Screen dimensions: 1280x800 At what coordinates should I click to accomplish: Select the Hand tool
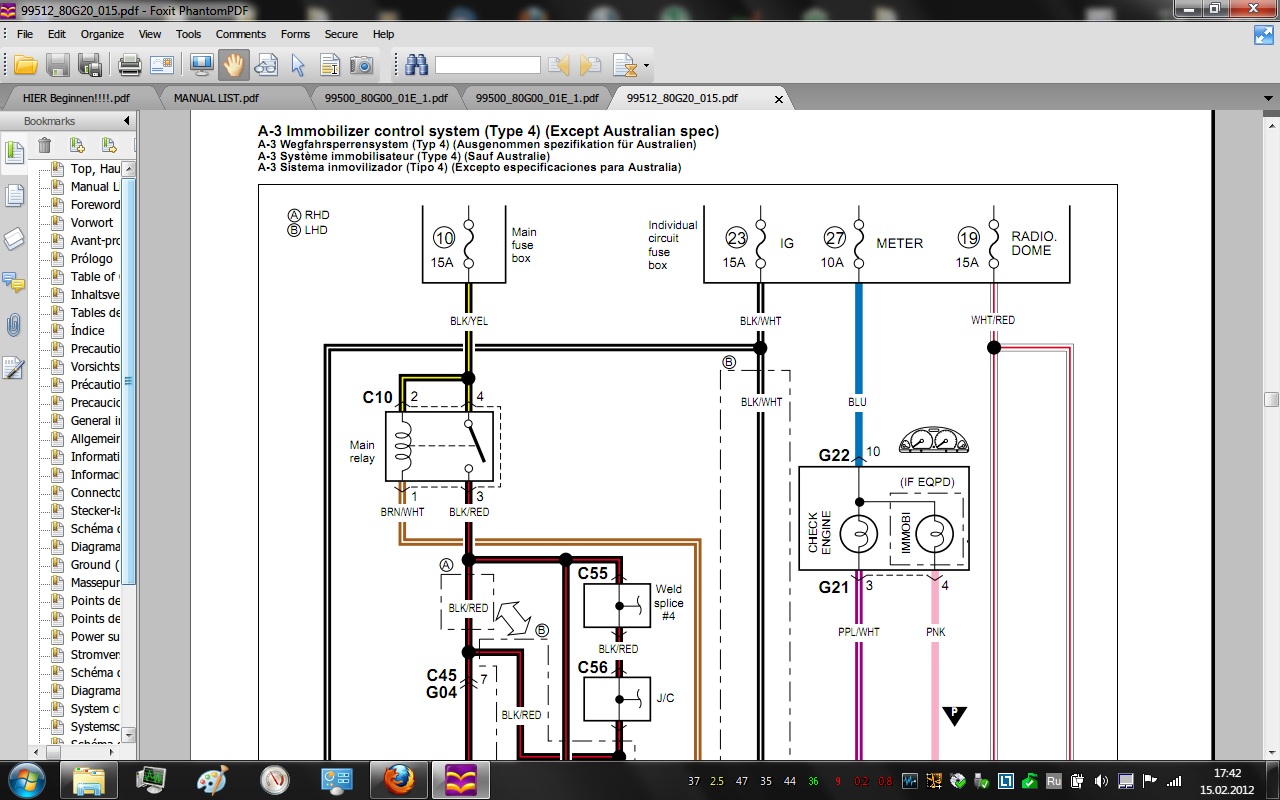234,66
